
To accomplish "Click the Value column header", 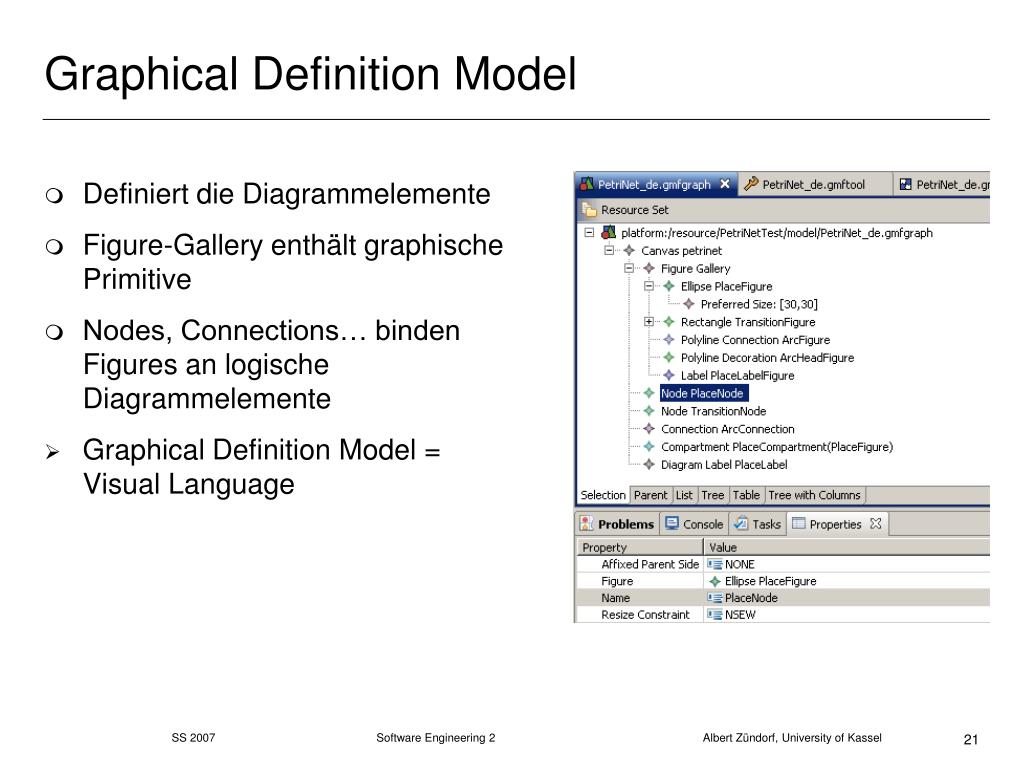I will (x=847, y=547).
